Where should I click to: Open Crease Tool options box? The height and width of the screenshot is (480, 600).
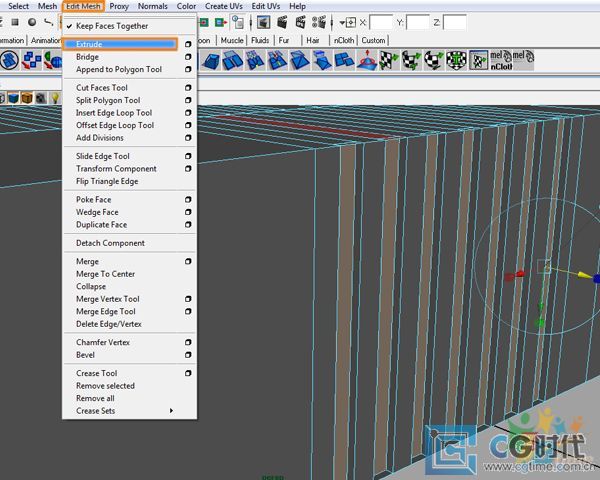click(188, 373)
